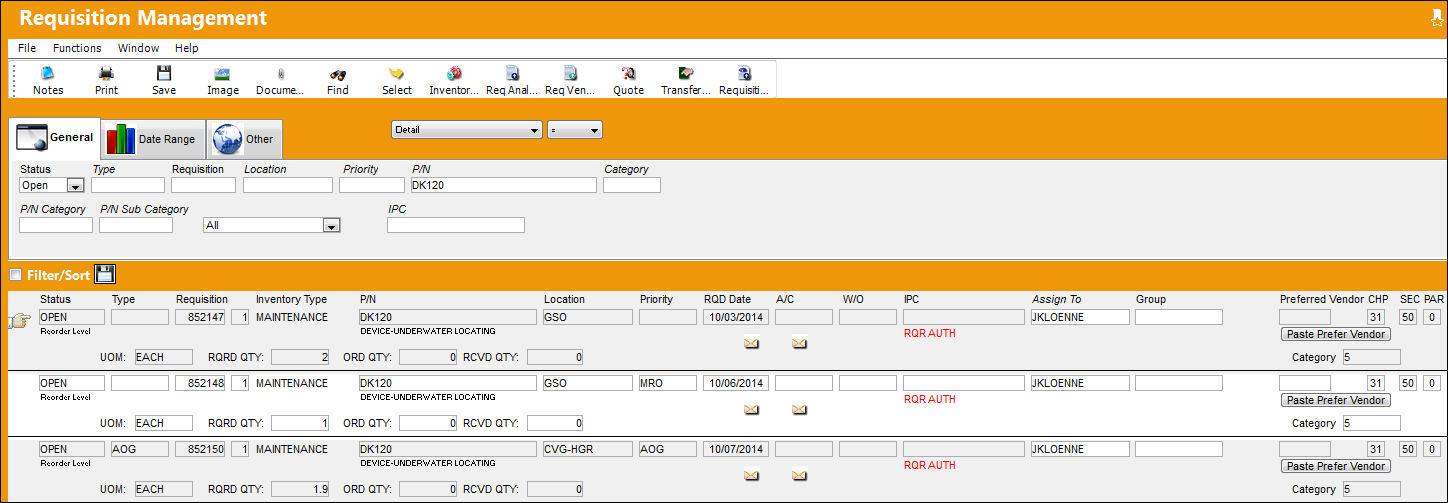
Task: Click Paste Prefer Vendor for requisition 852150
Action: [x=1335, y=466]
